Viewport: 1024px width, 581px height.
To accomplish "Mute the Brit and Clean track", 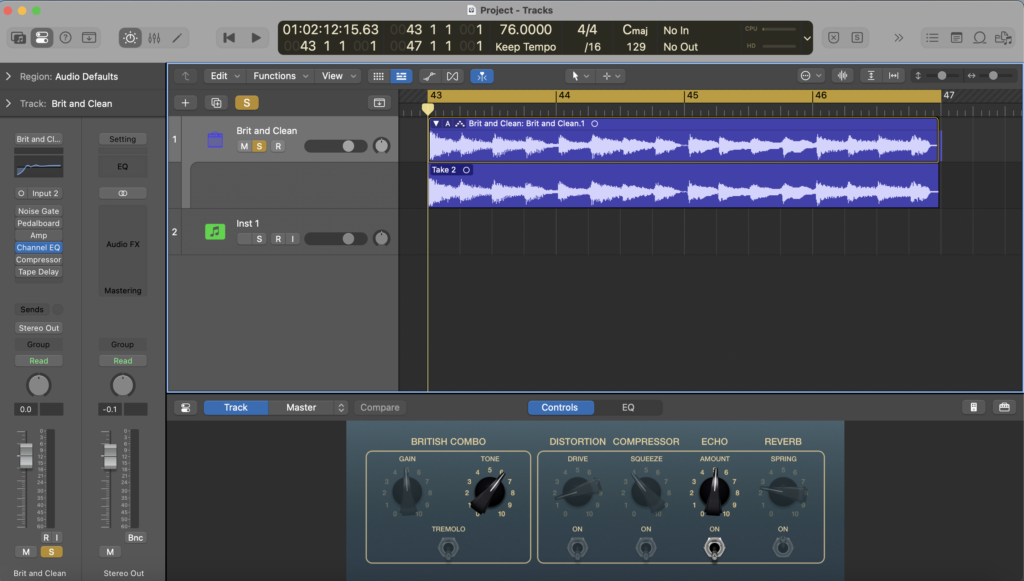I will click(244, 146).
